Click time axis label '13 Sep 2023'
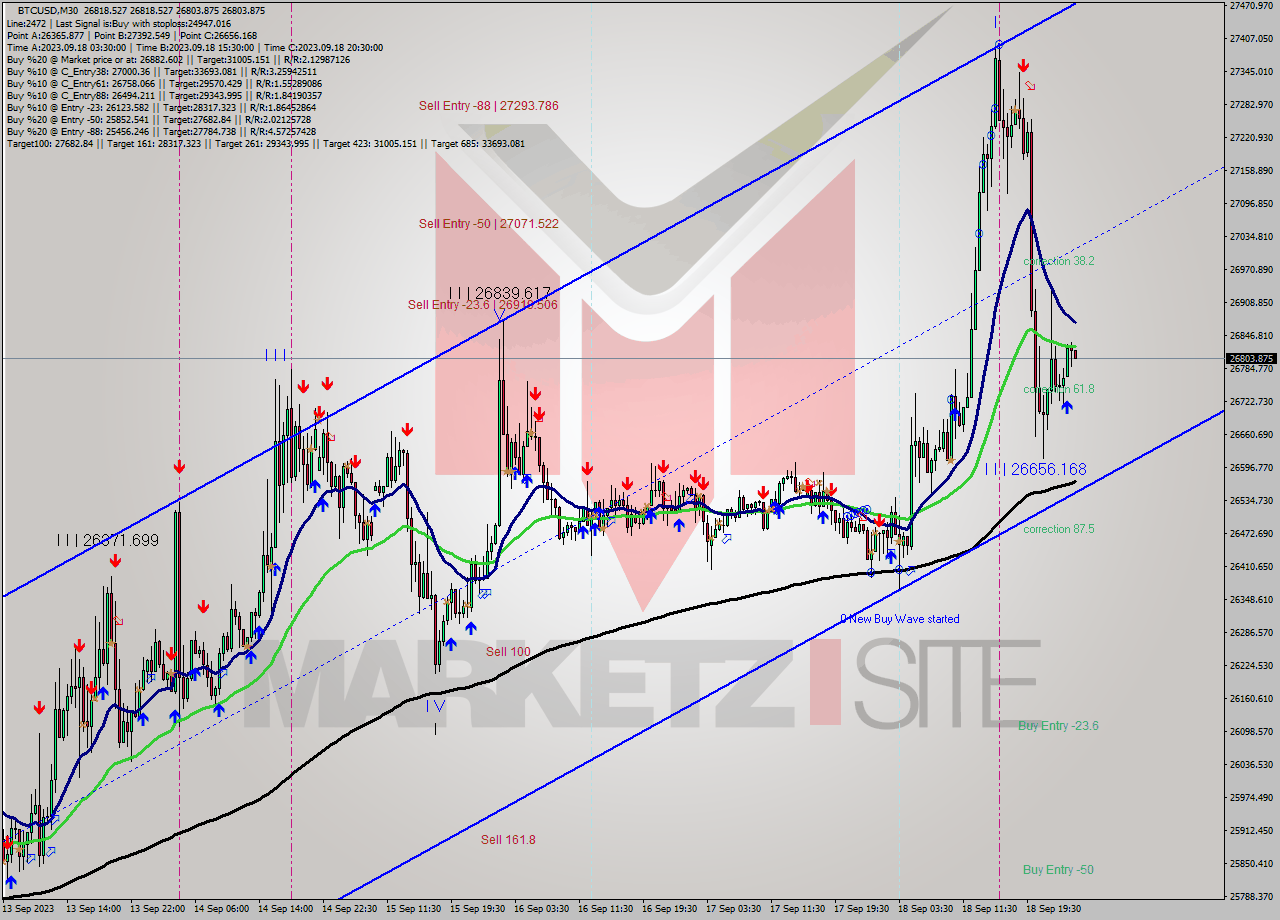This screenshot has width=1280, height=920. pyautogui.click(x=26, y=909)
